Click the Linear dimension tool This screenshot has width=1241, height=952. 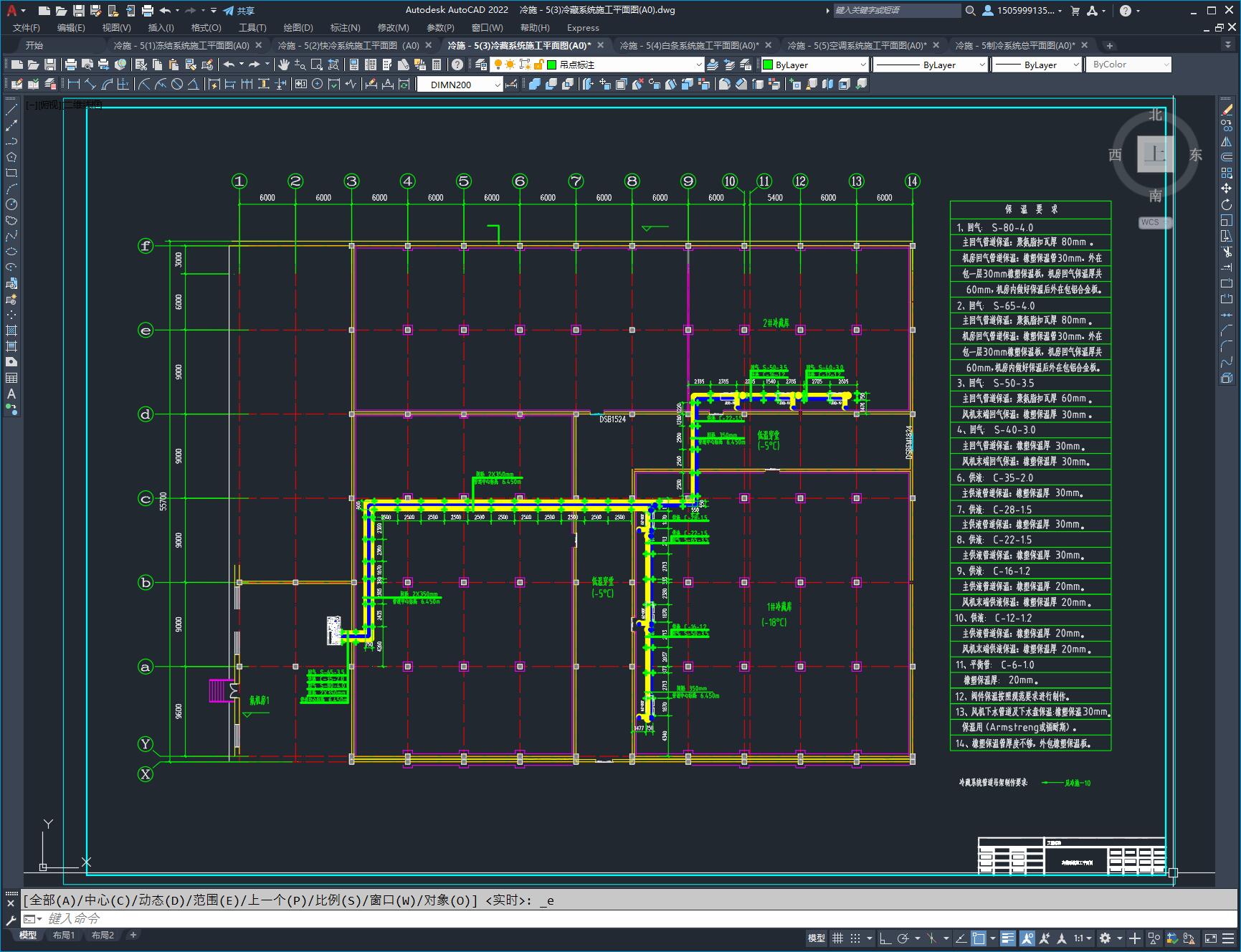[73, 84]
